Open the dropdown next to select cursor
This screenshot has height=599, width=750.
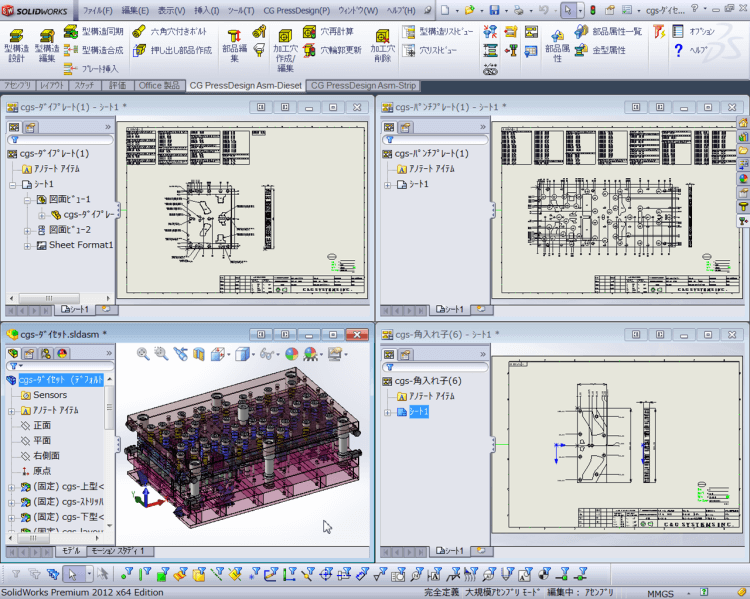click(580, 10)
